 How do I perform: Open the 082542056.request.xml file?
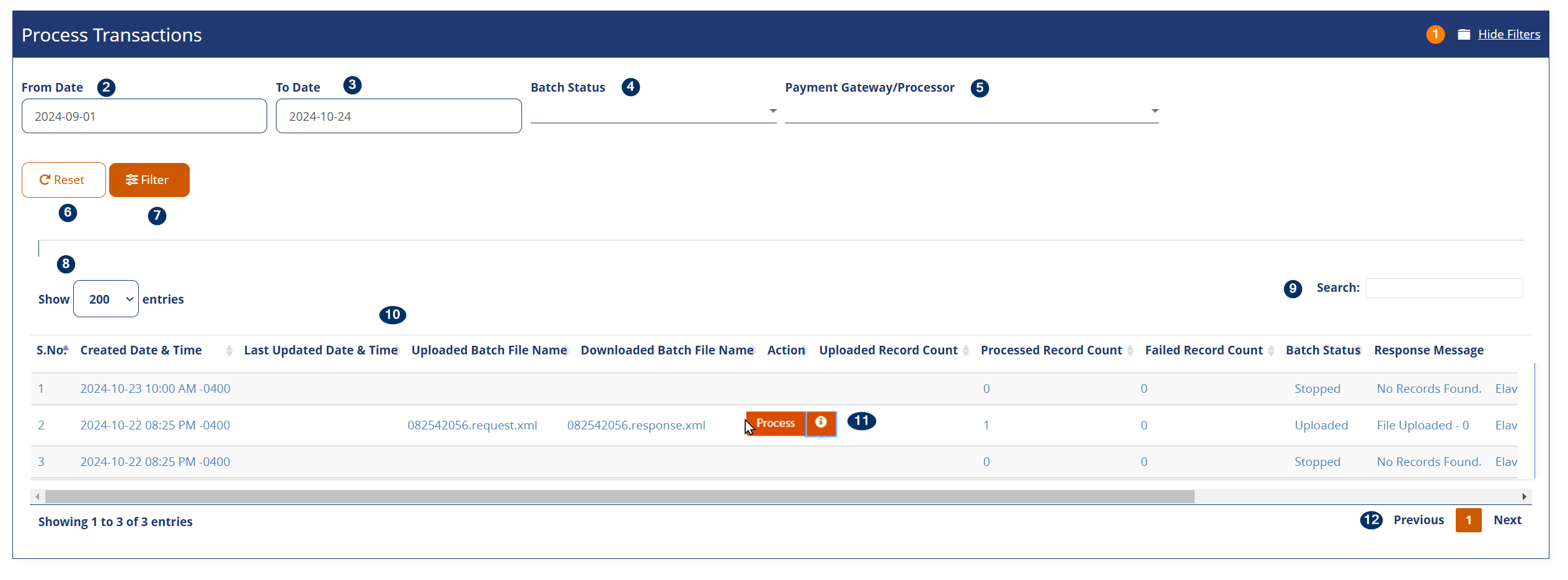pyautogui.click(x=473, y=425)
